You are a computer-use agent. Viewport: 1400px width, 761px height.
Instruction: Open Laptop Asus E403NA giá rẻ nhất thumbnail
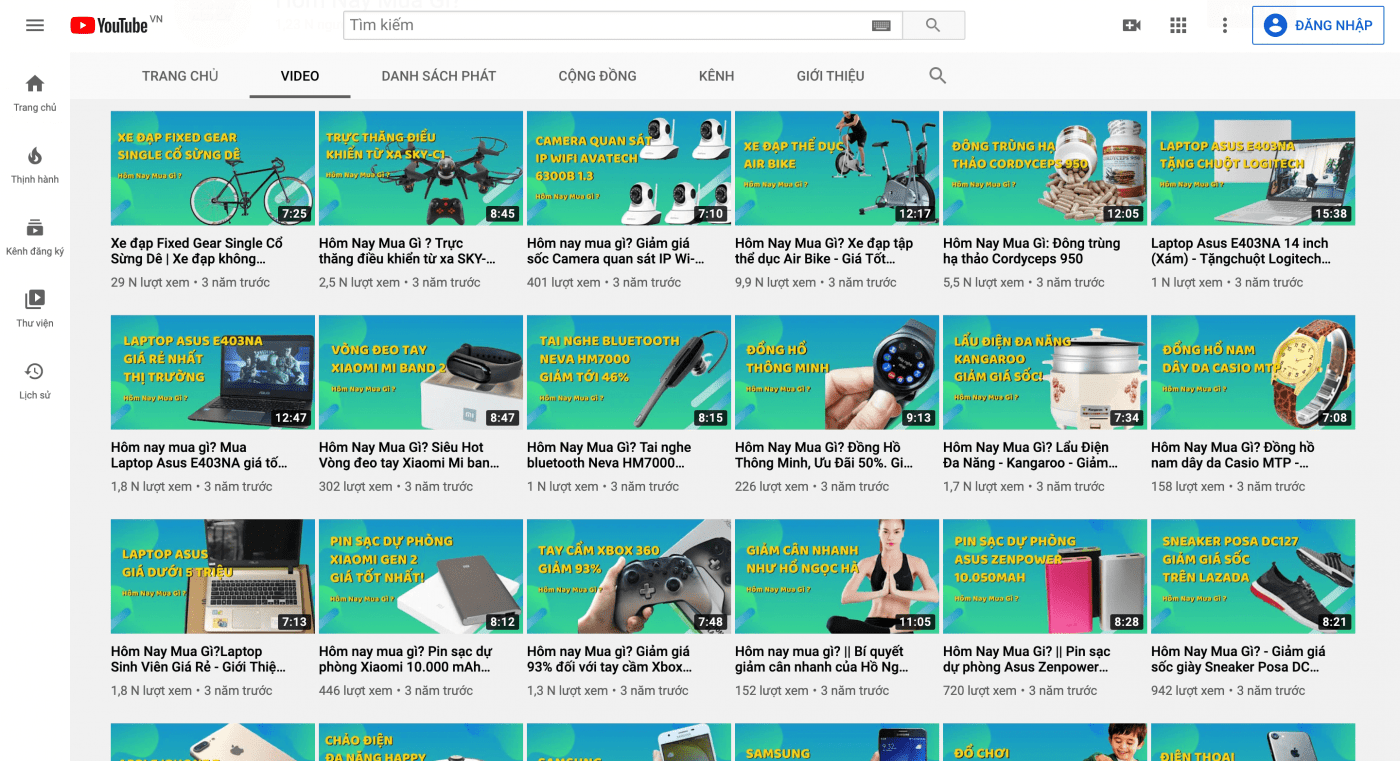pyautogui.click(x=213, y=372)
